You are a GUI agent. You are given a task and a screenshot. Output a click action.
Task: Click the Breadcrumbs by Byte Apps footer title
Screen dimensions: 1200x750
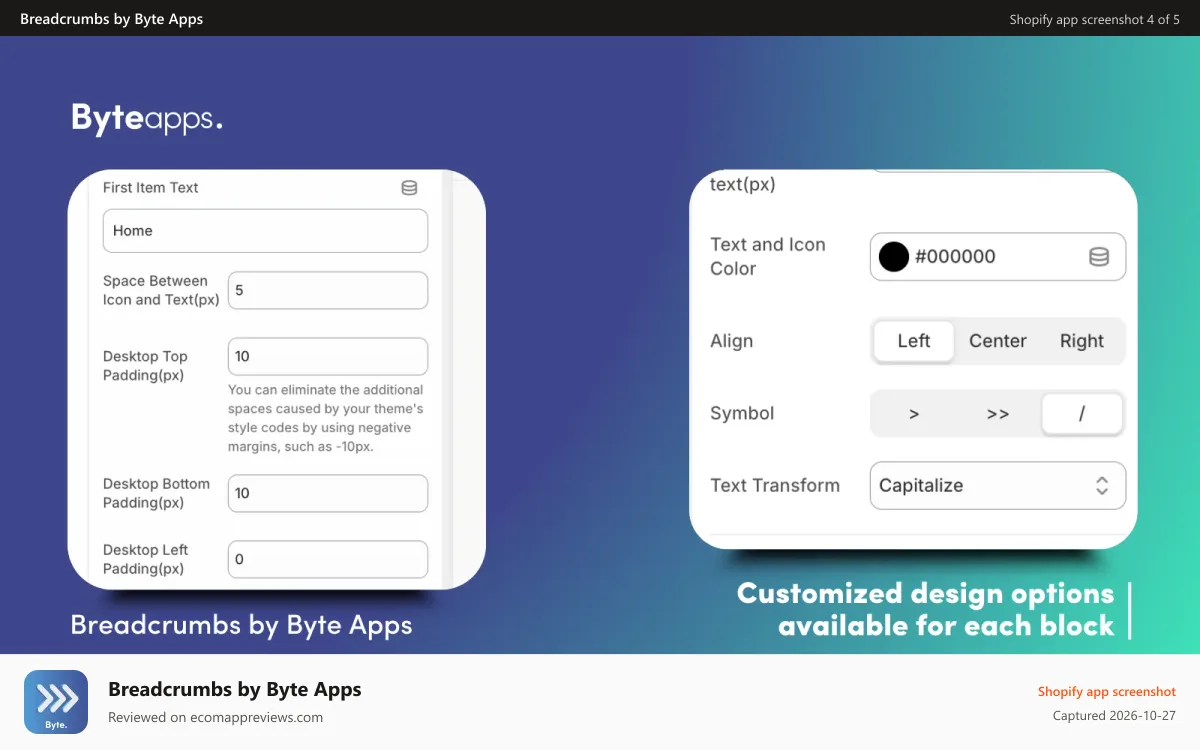pos(235,689)
